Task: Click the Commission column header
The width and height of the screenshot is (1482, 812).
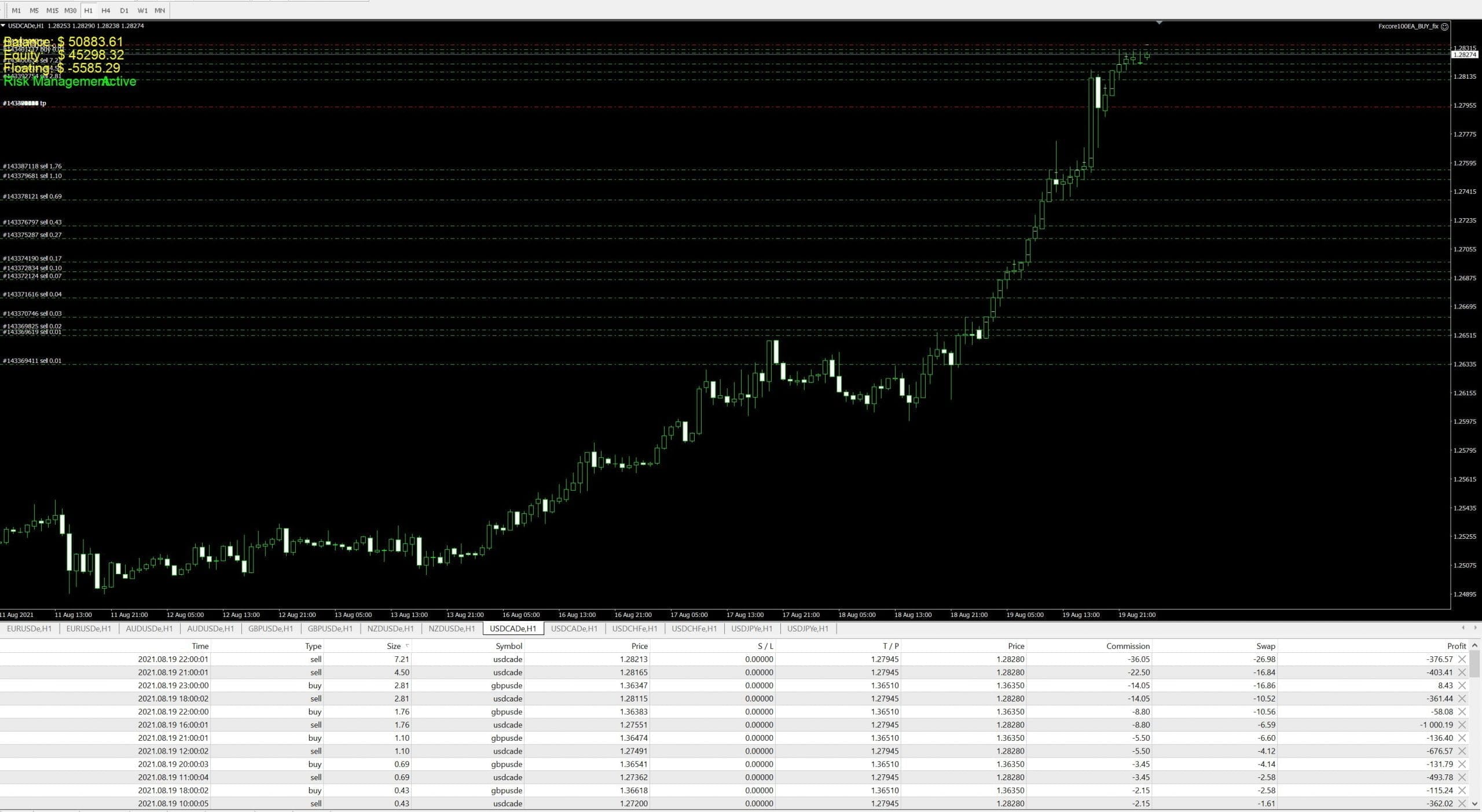Action: point(1127,646)
